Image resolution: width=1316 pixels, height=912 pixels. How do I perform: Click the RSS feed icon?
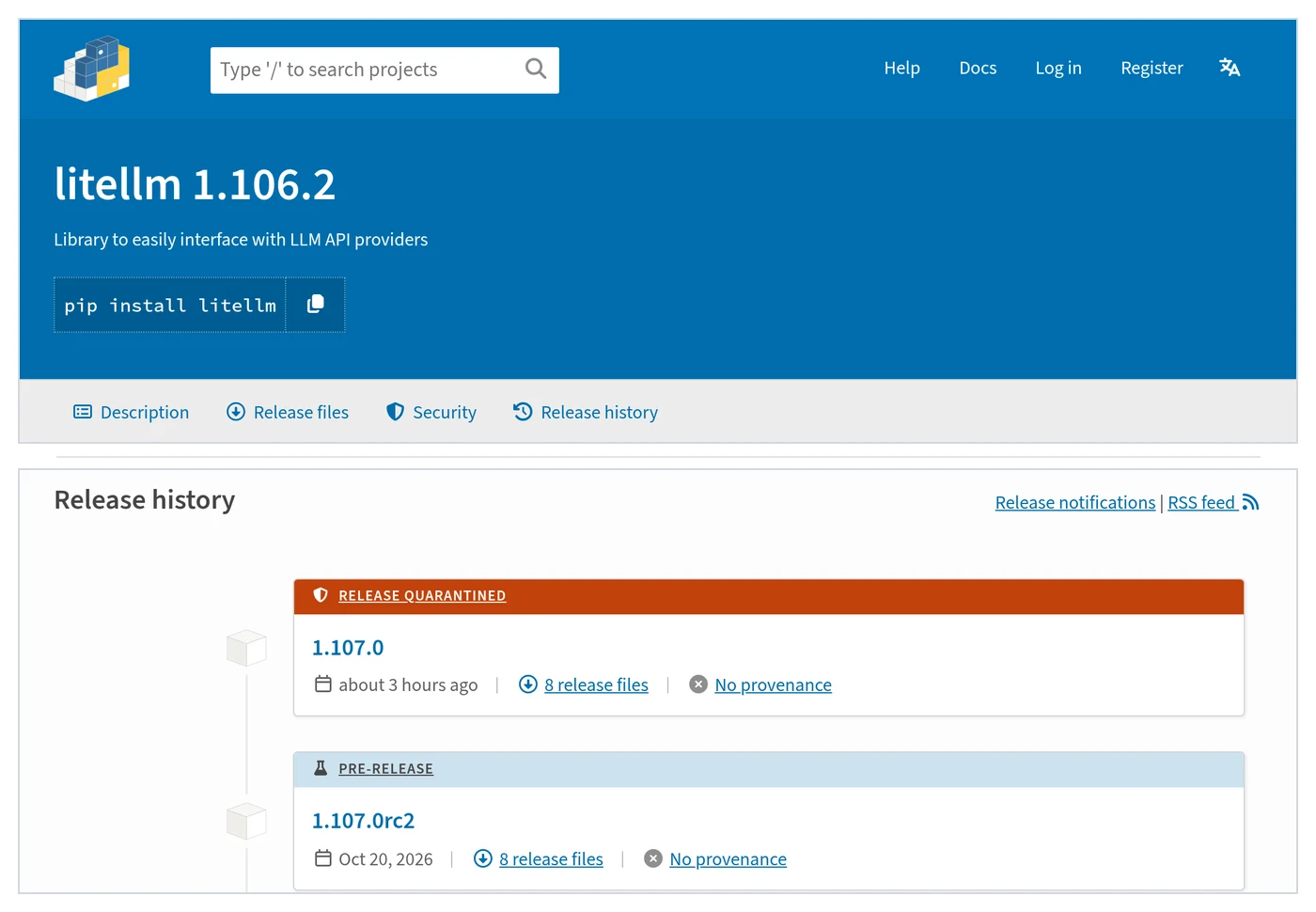1250,502
